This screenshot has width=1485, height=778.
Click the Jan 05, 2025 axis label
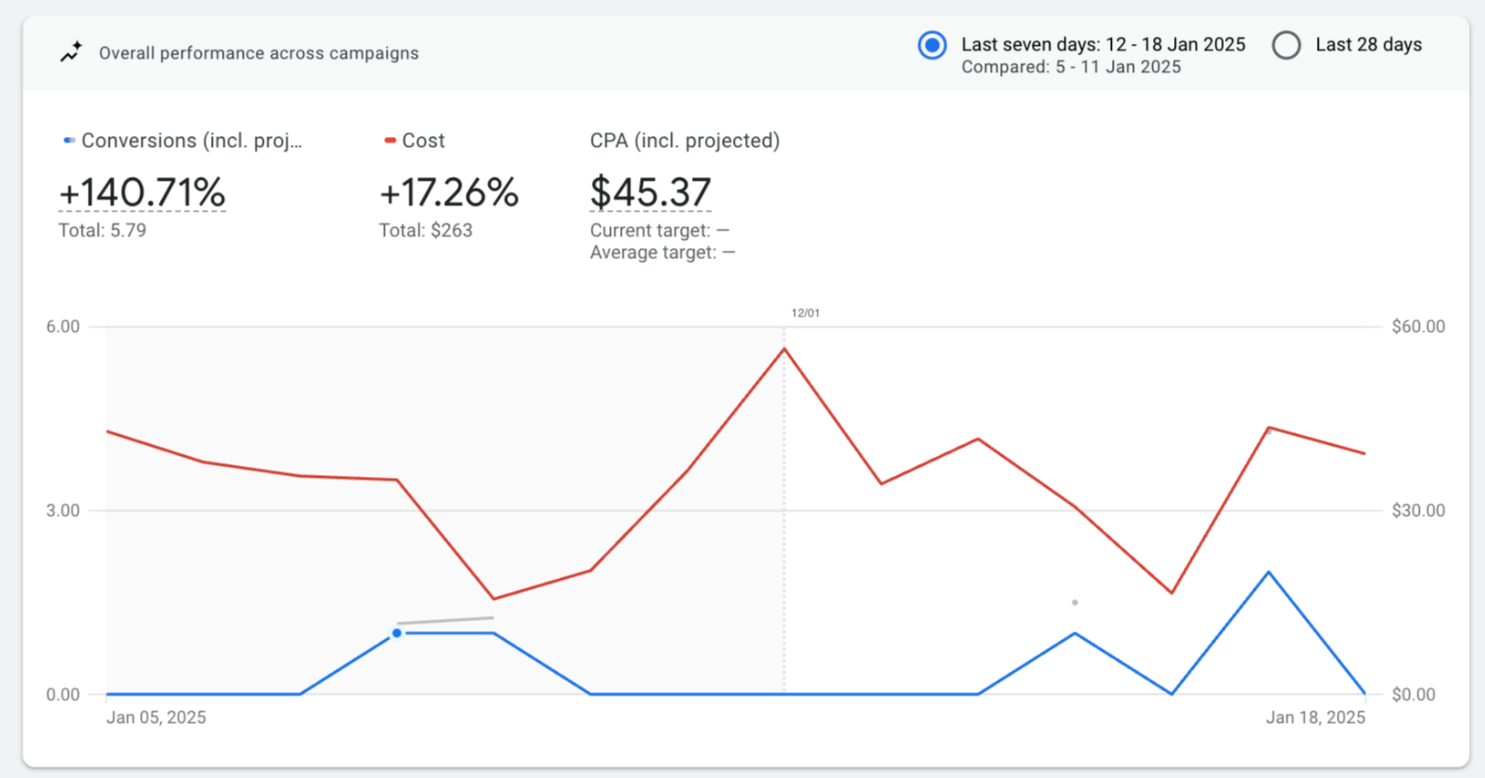point(156,718)
